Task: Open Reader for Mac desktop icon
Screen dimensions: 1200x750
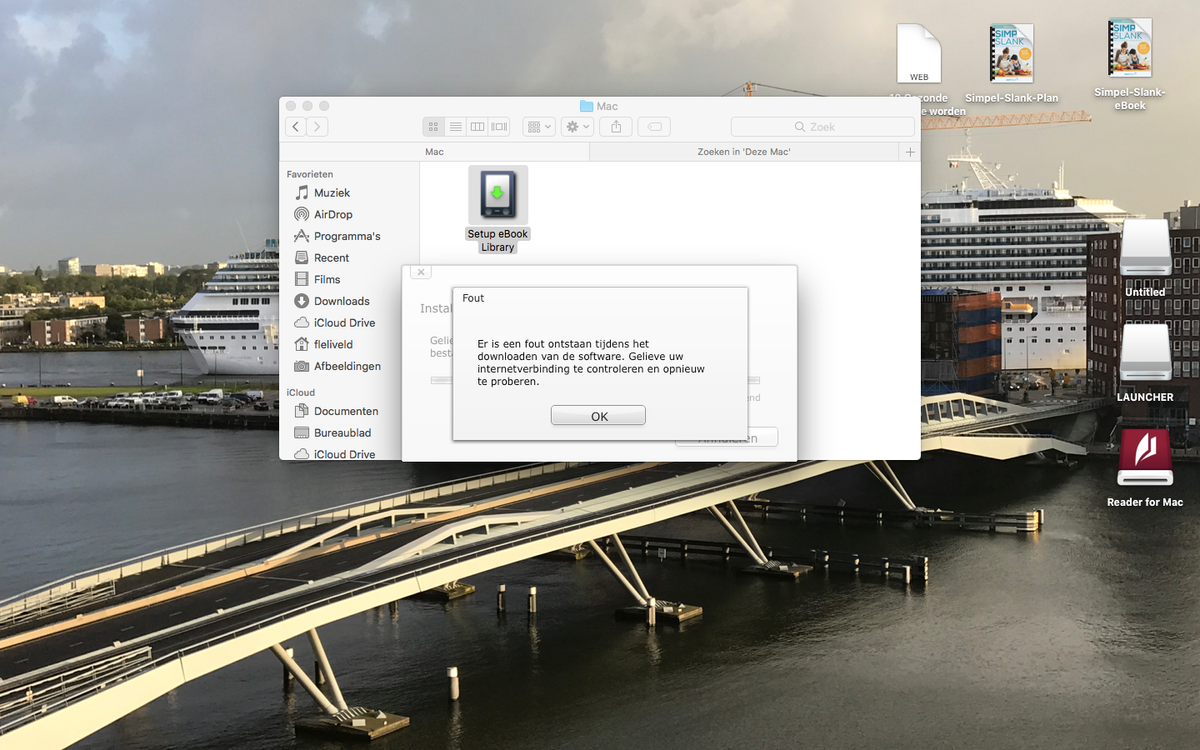Action: pos(1145,458)
